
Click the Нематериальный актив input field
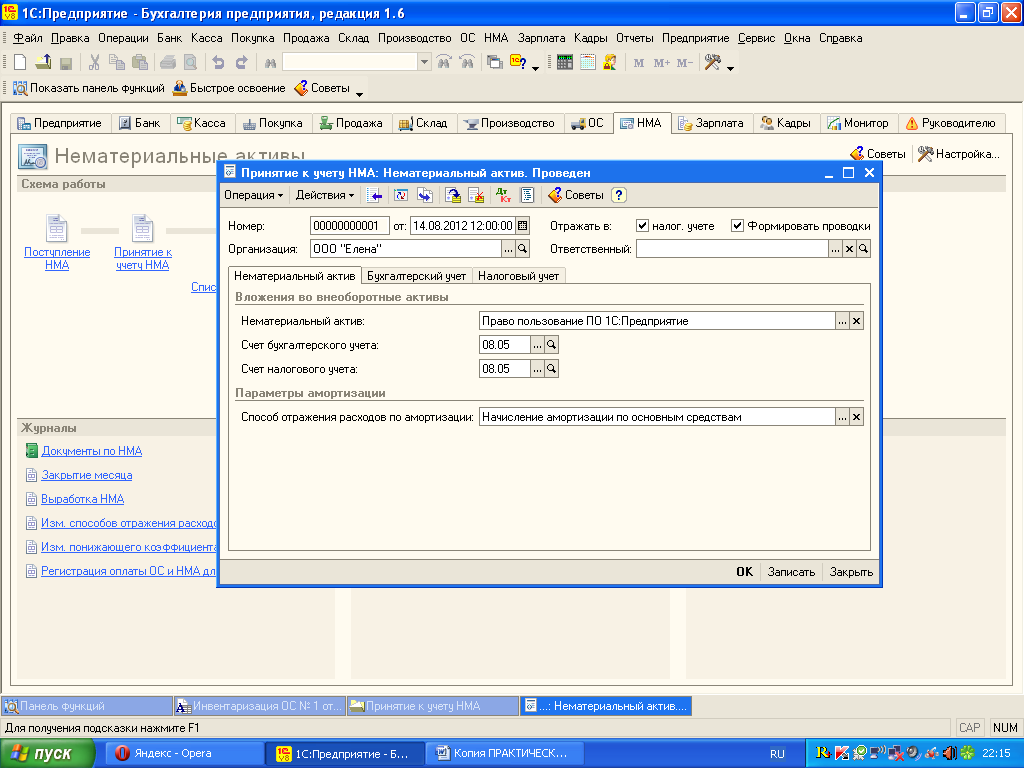pyautogui.click(x=657, y=321)
